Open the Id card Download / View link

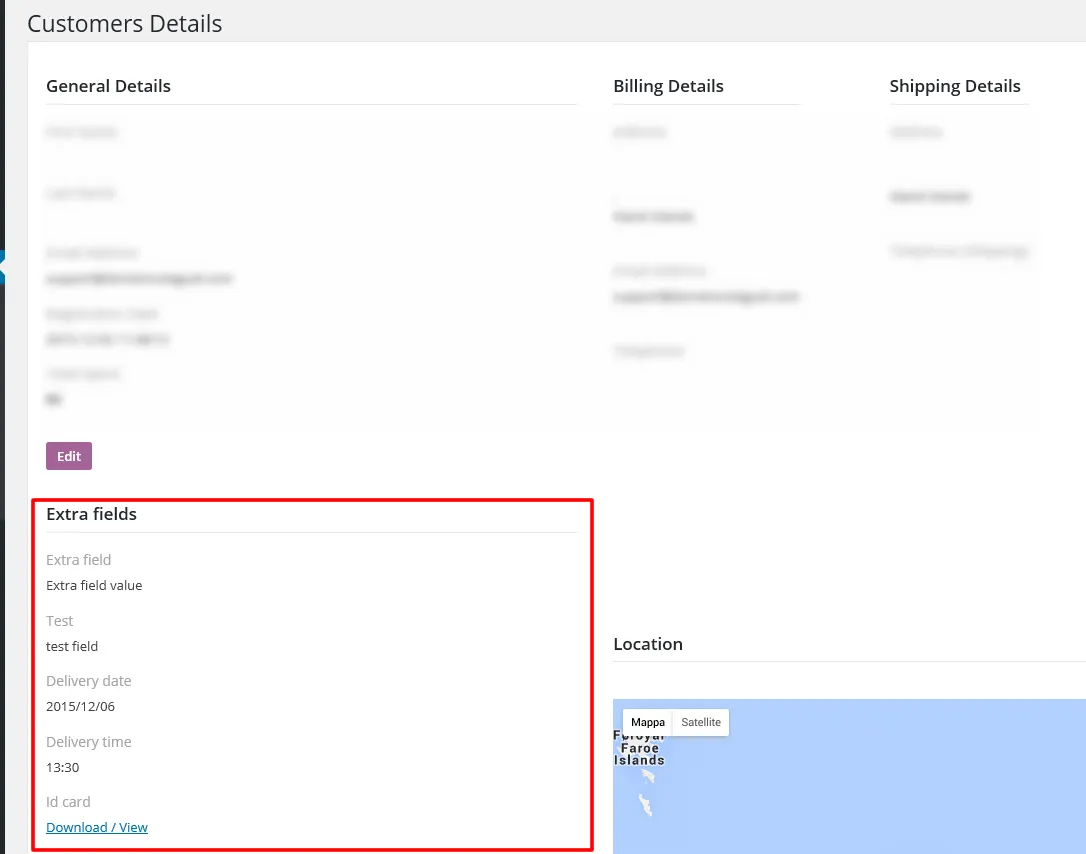97,827
